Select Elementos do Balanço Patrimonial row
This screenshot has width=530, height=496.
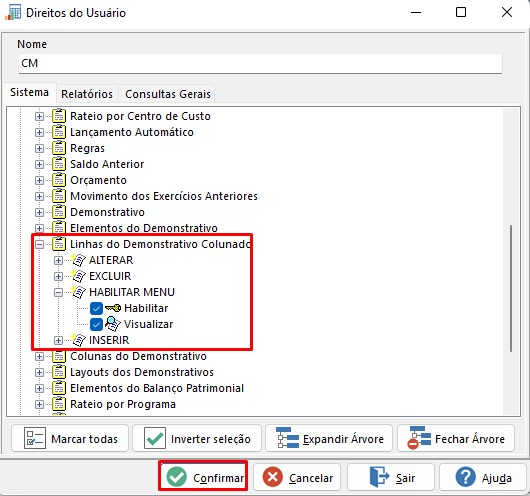tap(157, 388)
